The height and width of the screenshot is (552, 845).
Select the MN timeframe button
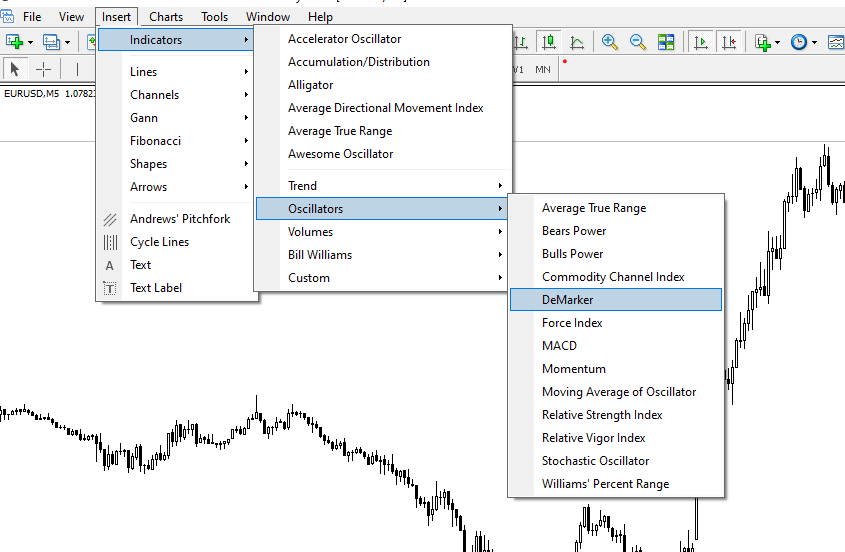543,70
